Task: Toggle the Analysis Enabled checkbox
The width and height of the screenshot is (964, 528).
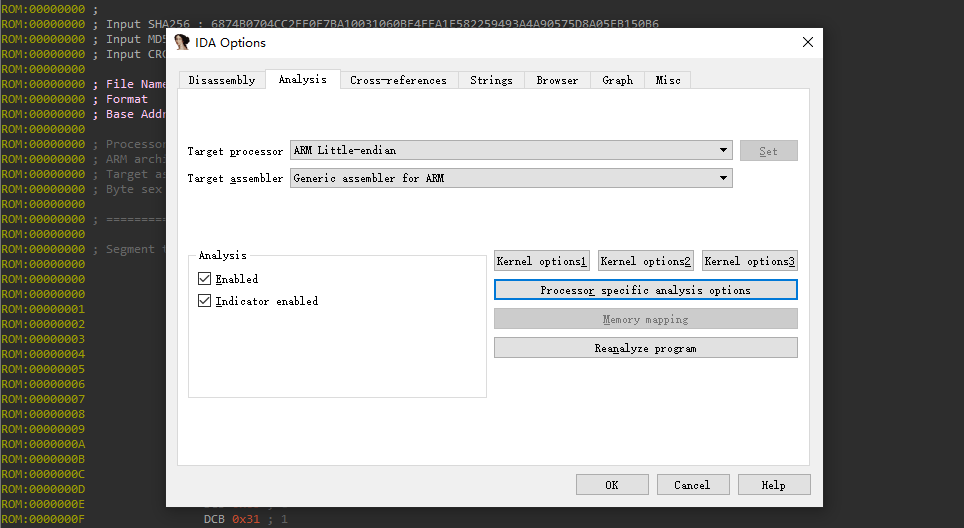Action: coord(205,278)
